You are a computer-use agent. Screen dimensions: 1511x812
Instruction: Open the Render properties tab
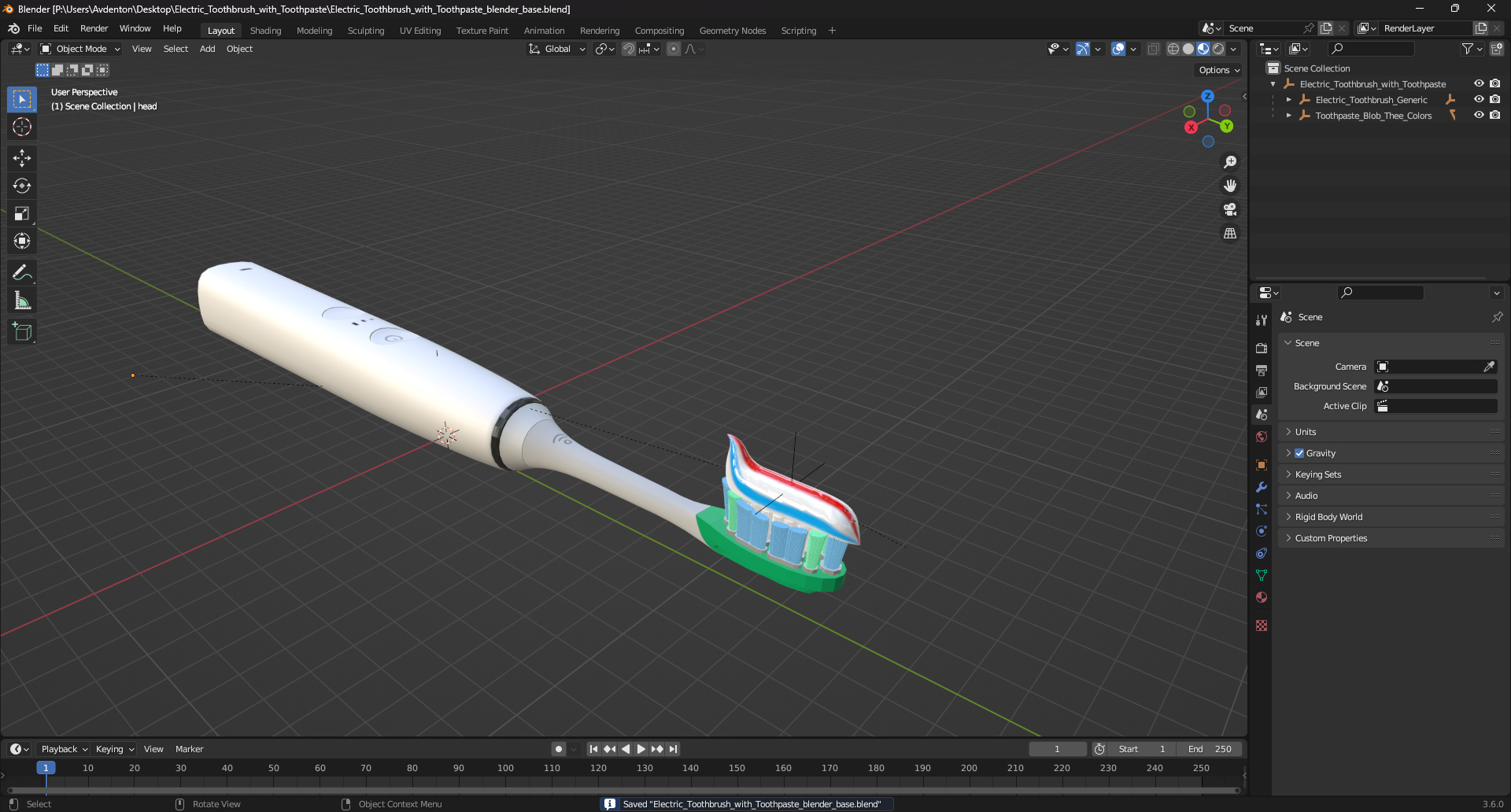coord(1262,348)
